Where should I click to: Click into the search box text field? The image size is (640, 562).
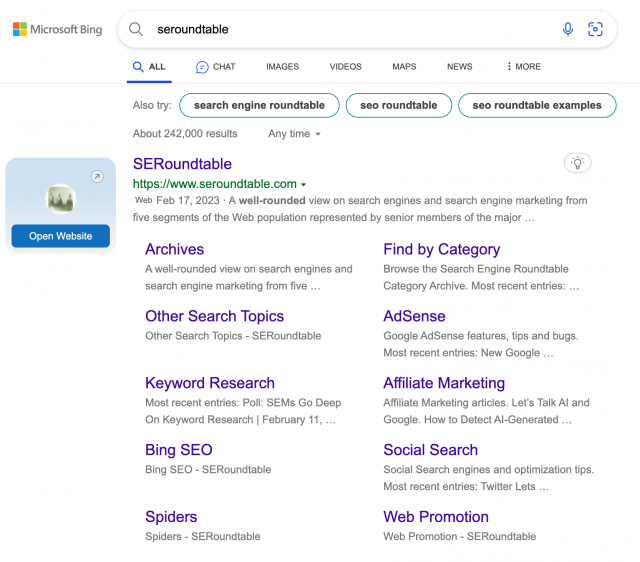(351, 29)
